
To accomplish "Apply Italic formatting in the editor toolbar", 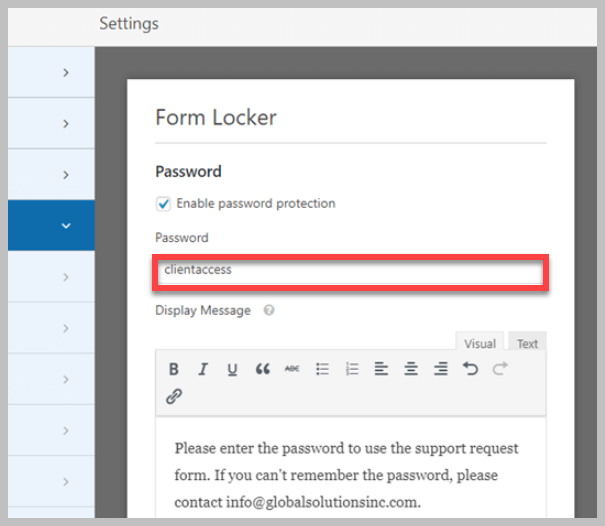I will tap(203, 369).
